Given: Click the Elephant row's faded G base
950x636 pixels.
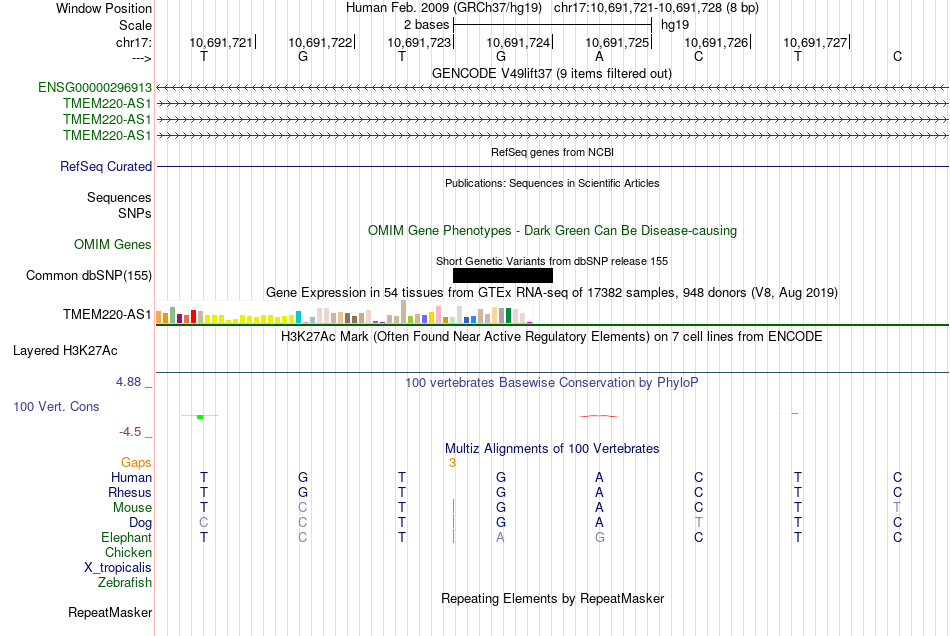Looking at the screenshot, I should (599, 537).
